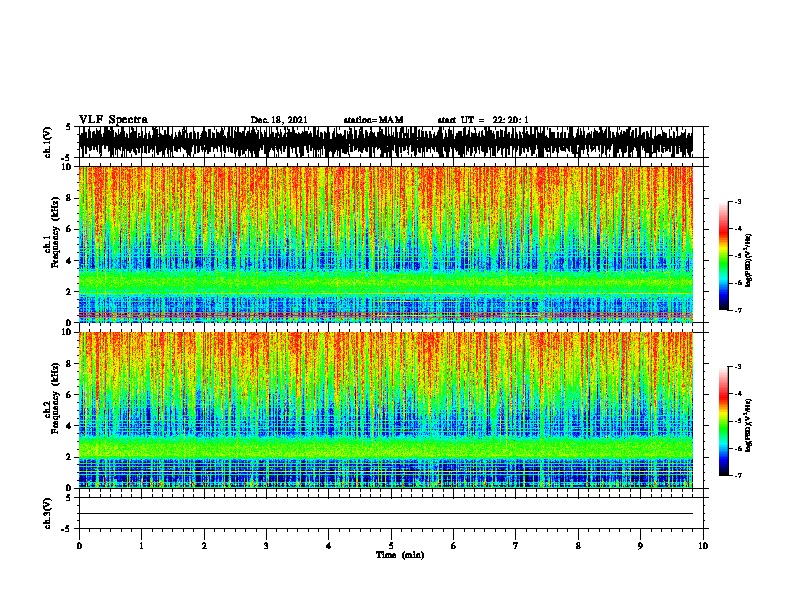Click the flat line in the ch.3 panel
The width and height of the screenshot is (792, 612).
(x=385, y=514)
